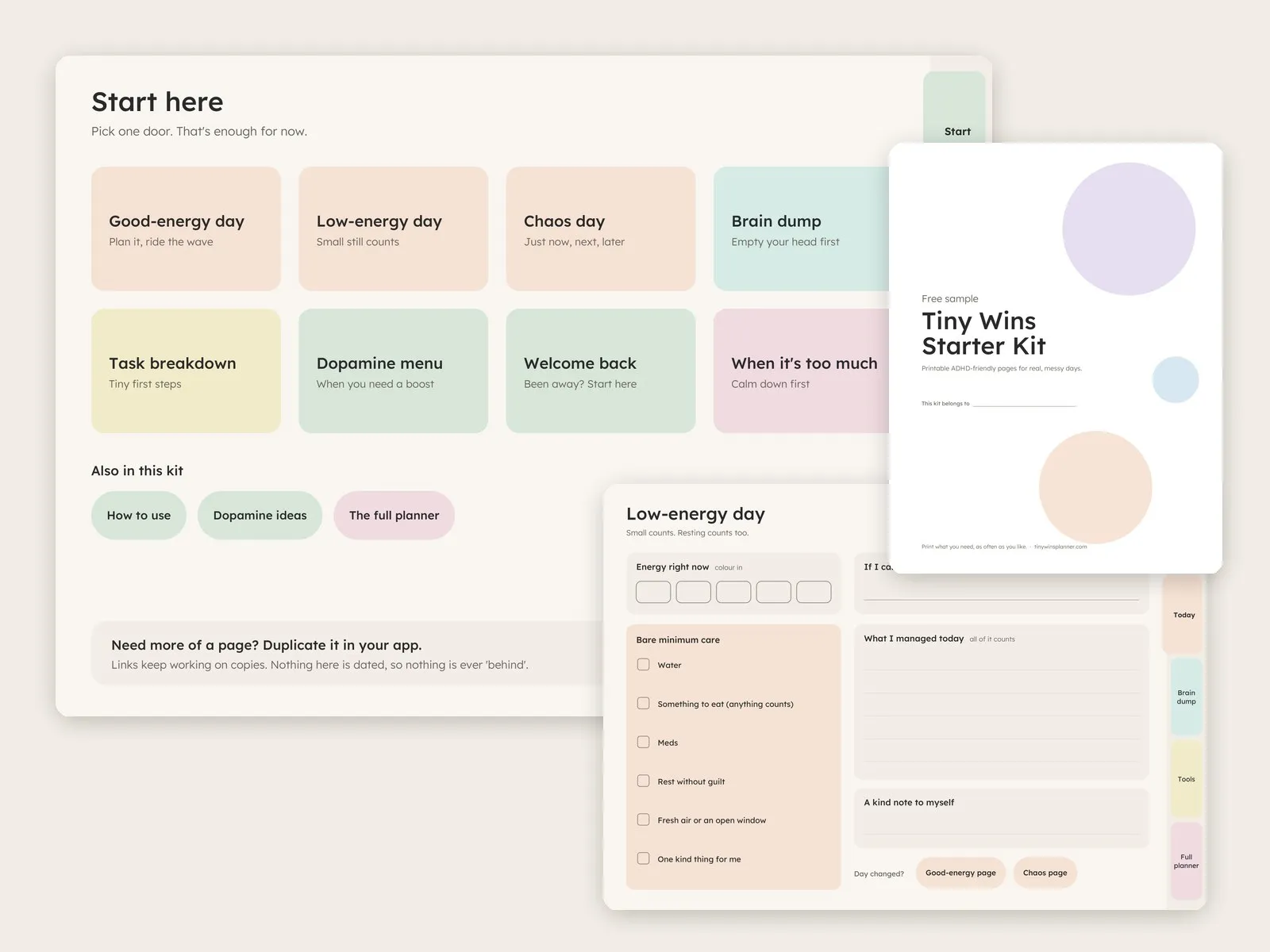Tick One kind thing for me

coord(643,858)
